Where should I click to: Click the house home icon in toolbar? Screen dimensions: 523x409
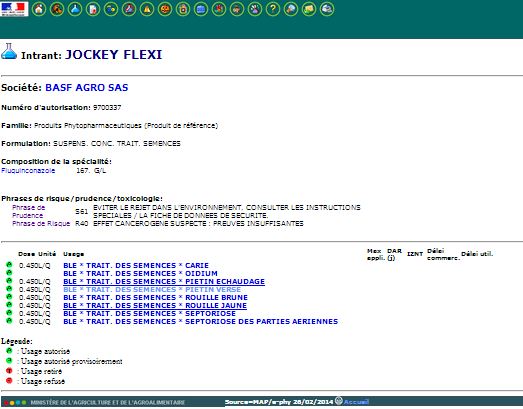[x=39, y=9]
